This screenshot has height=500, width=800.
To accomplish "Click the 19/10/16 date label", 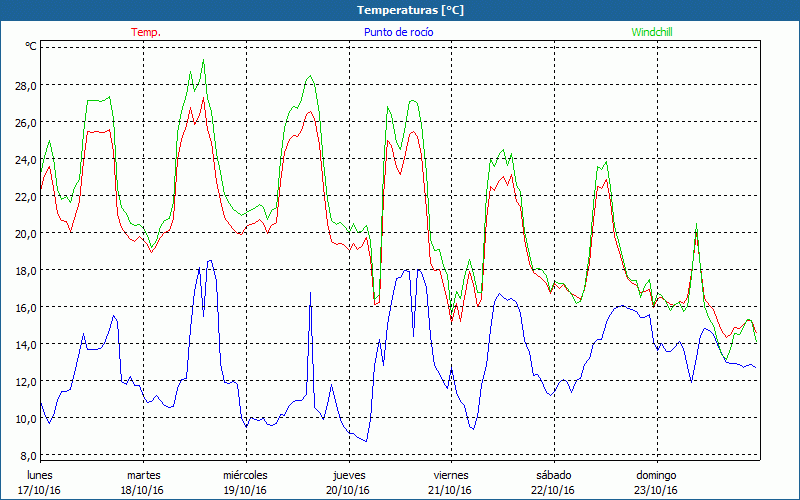I will pyautogui.click(x=245, y=490).
